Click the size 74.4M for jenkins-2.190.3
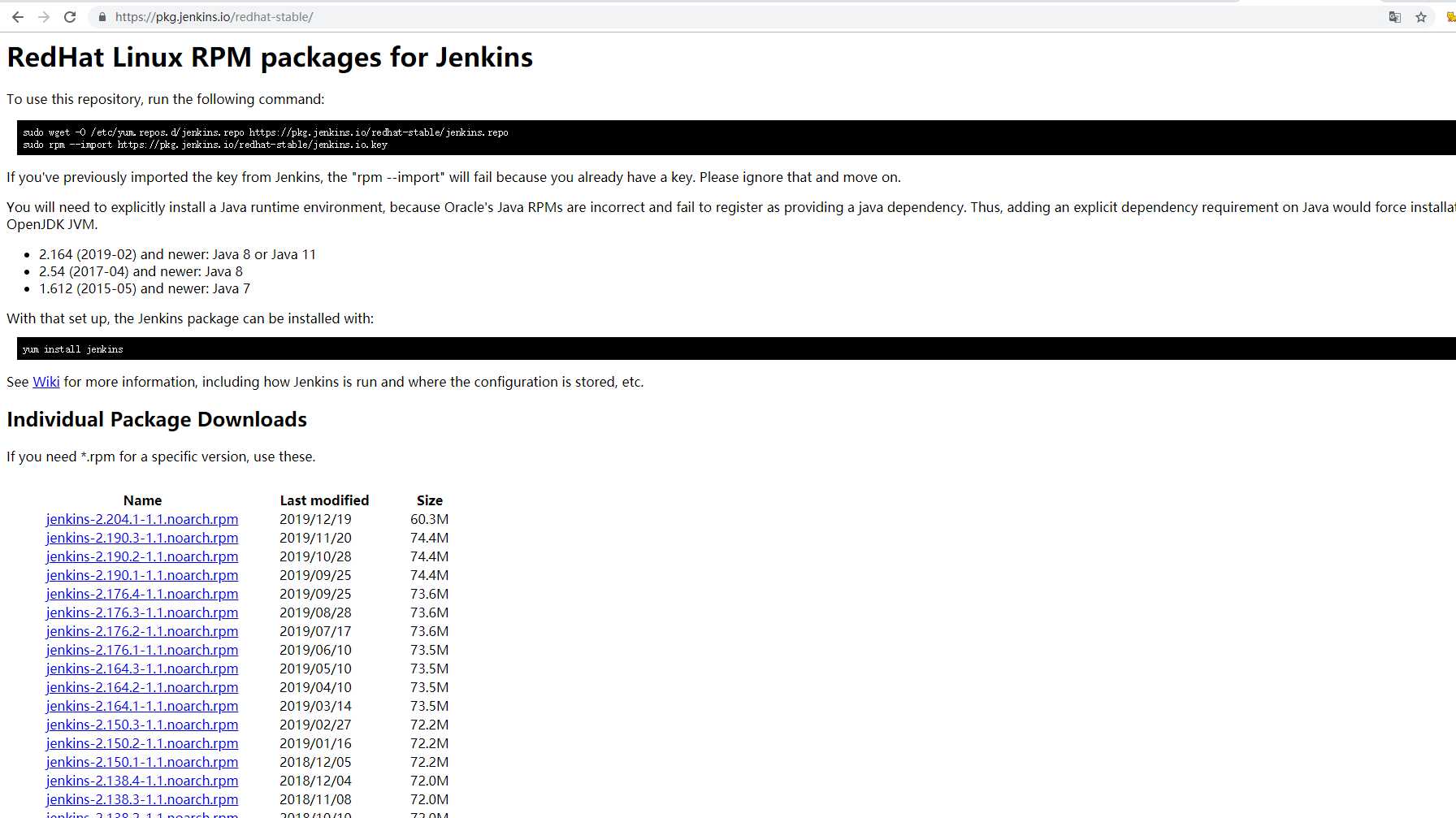The height and width of the screenshot is (818, 1456). pyautogui.click(x=430, y=538)
